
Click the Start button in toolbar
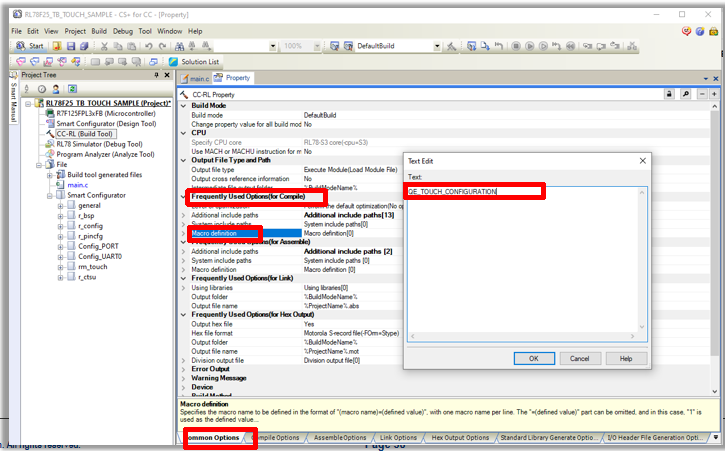pyautogui.click(x=29, y=46)
